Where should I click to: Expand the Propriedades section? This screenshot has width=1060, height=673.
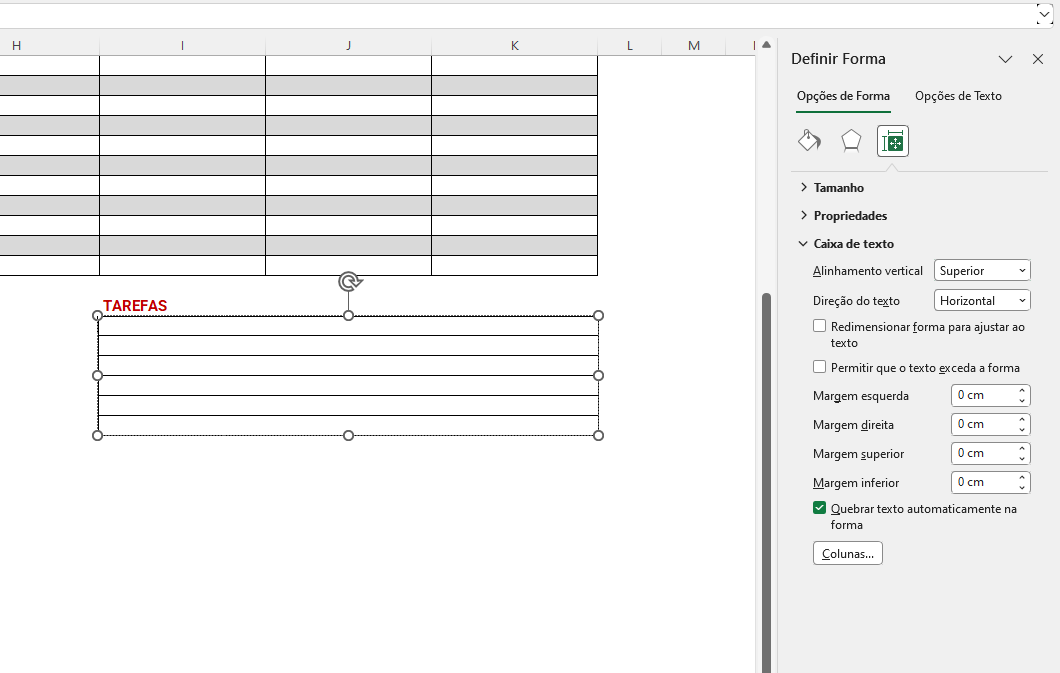849,215
